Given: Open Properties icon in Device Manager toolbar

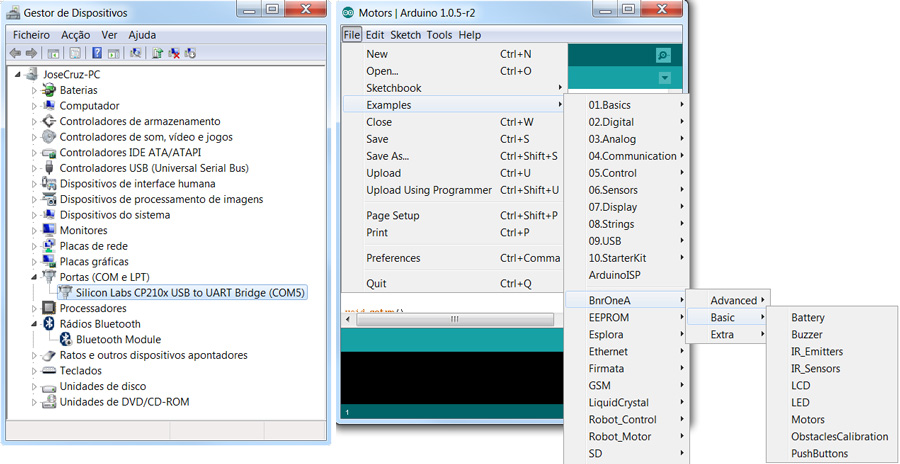Looking at the screenshot, I should 75,53.
